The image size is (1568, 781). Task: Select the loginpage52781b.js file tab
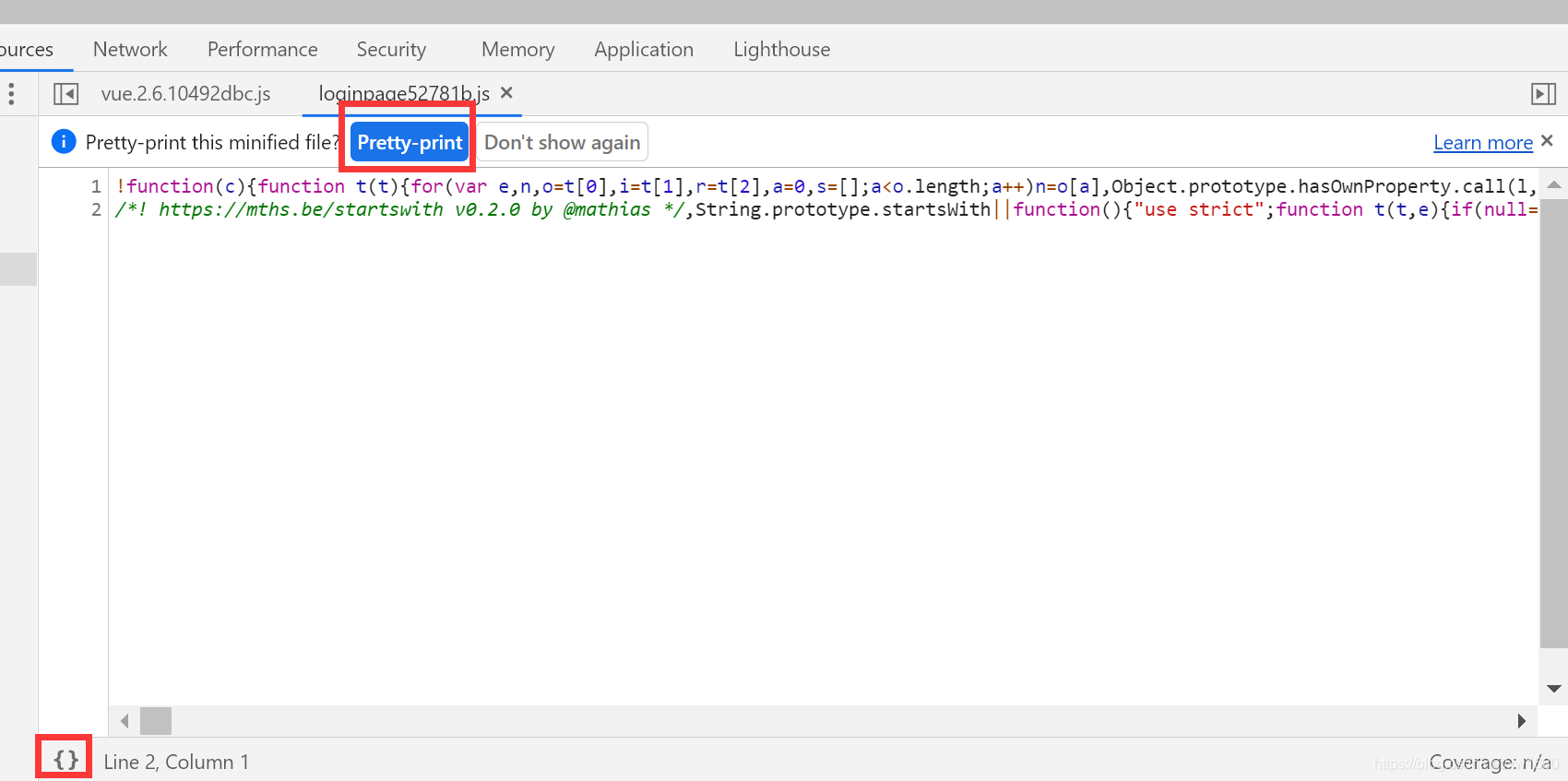404,93
